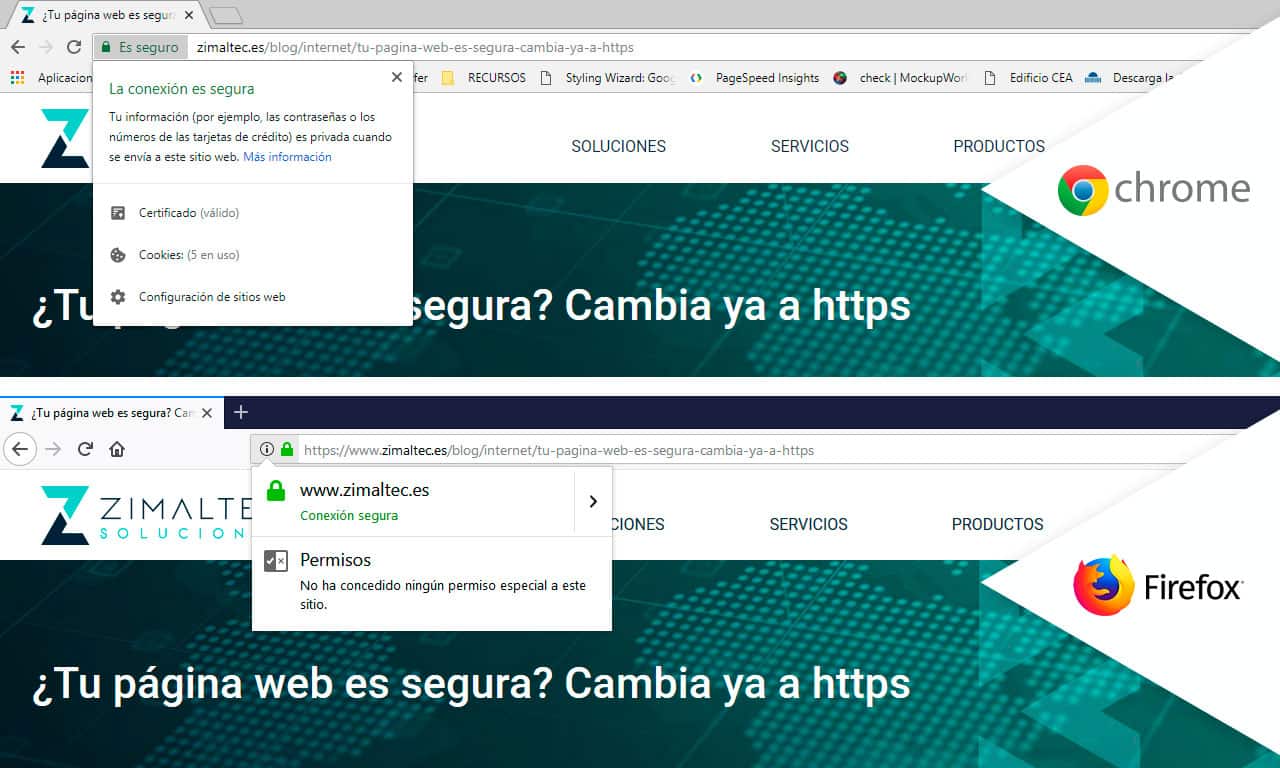Open 'Configuración de sitios web' settings
Image resolution: width=1280 pixels, height=768 pixels.
click(x=211, y=297)
